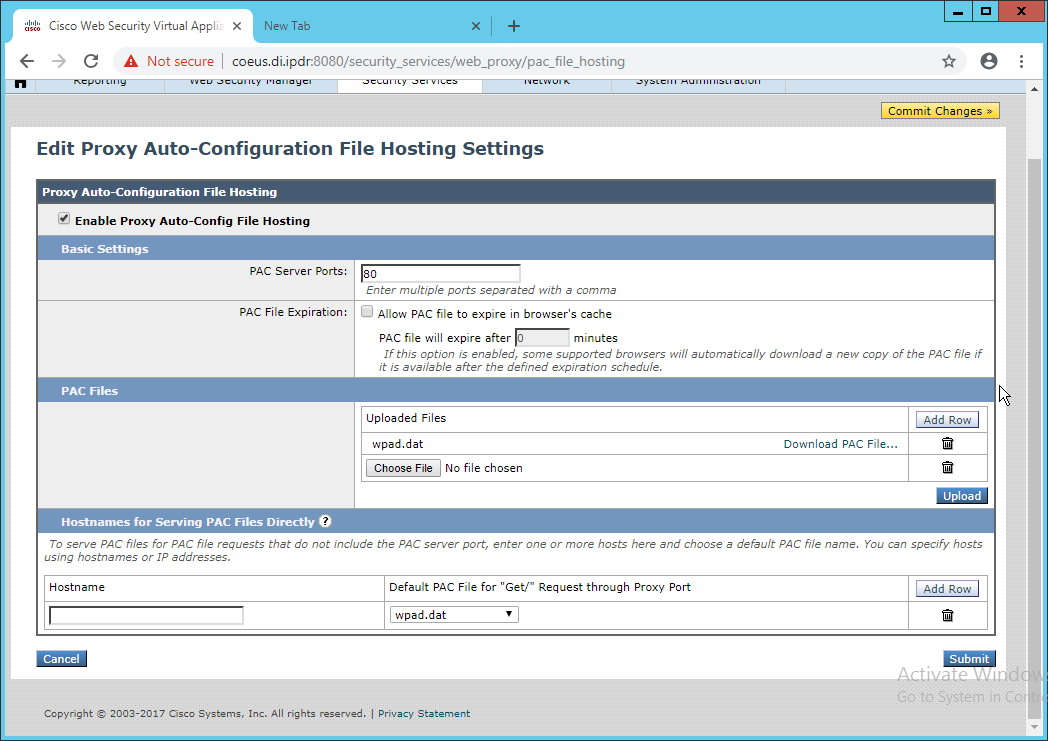Submit the PAC file hosting settings

(x=969, y=659)
